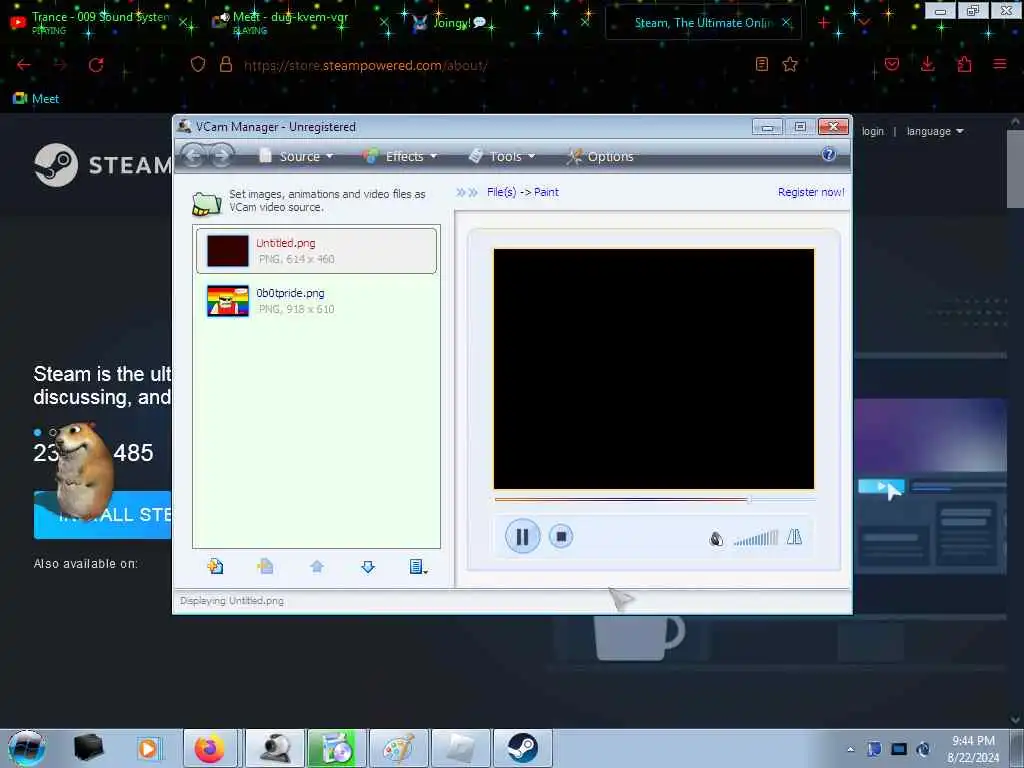This screenshot has height=768, width=1024.
Task: Open the Options menu in VCam
Action: point(600,157)
